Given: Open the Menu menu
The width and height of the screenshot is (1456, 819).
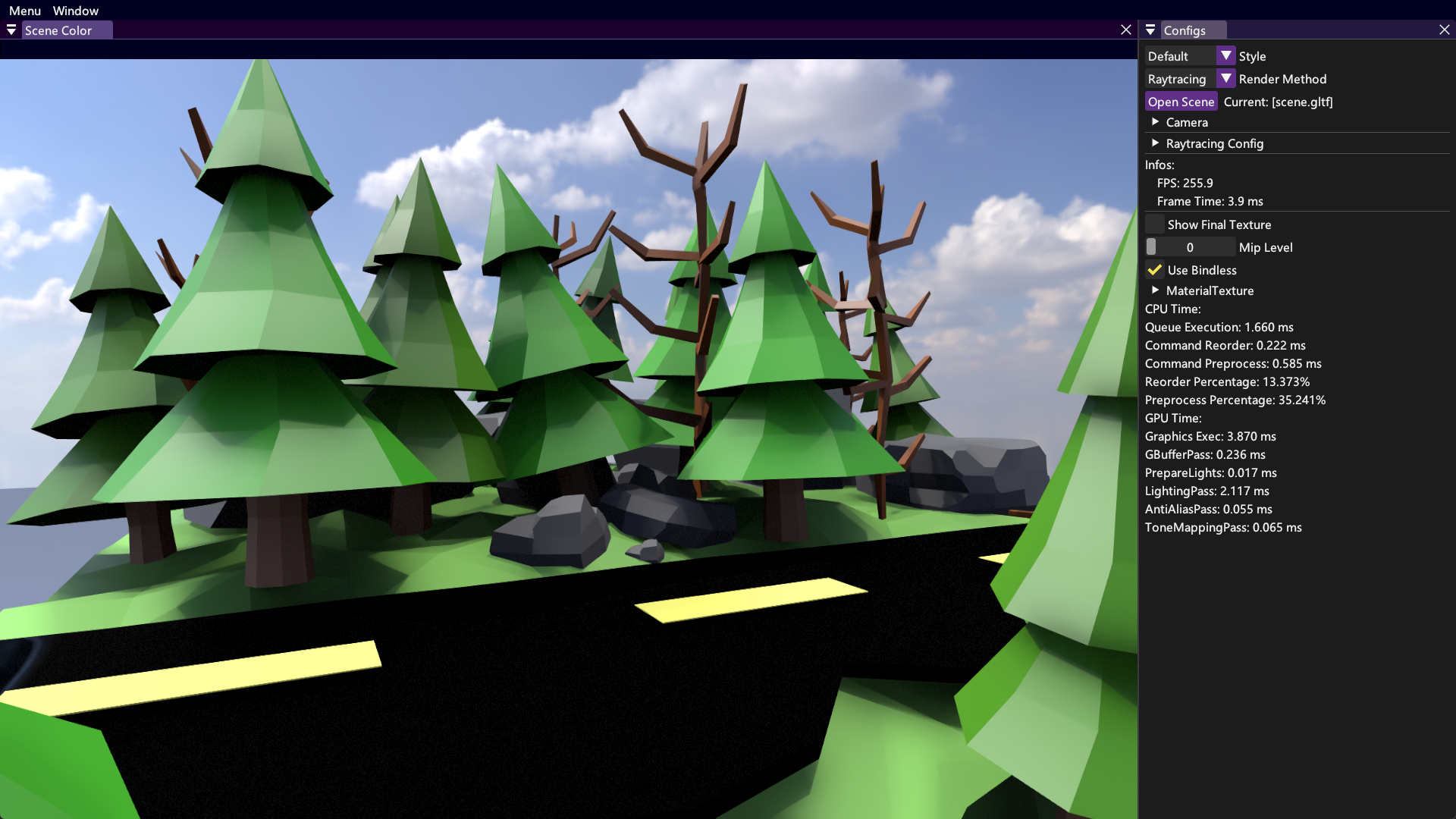Looking at the screenshot, I should tap(25, 11).
